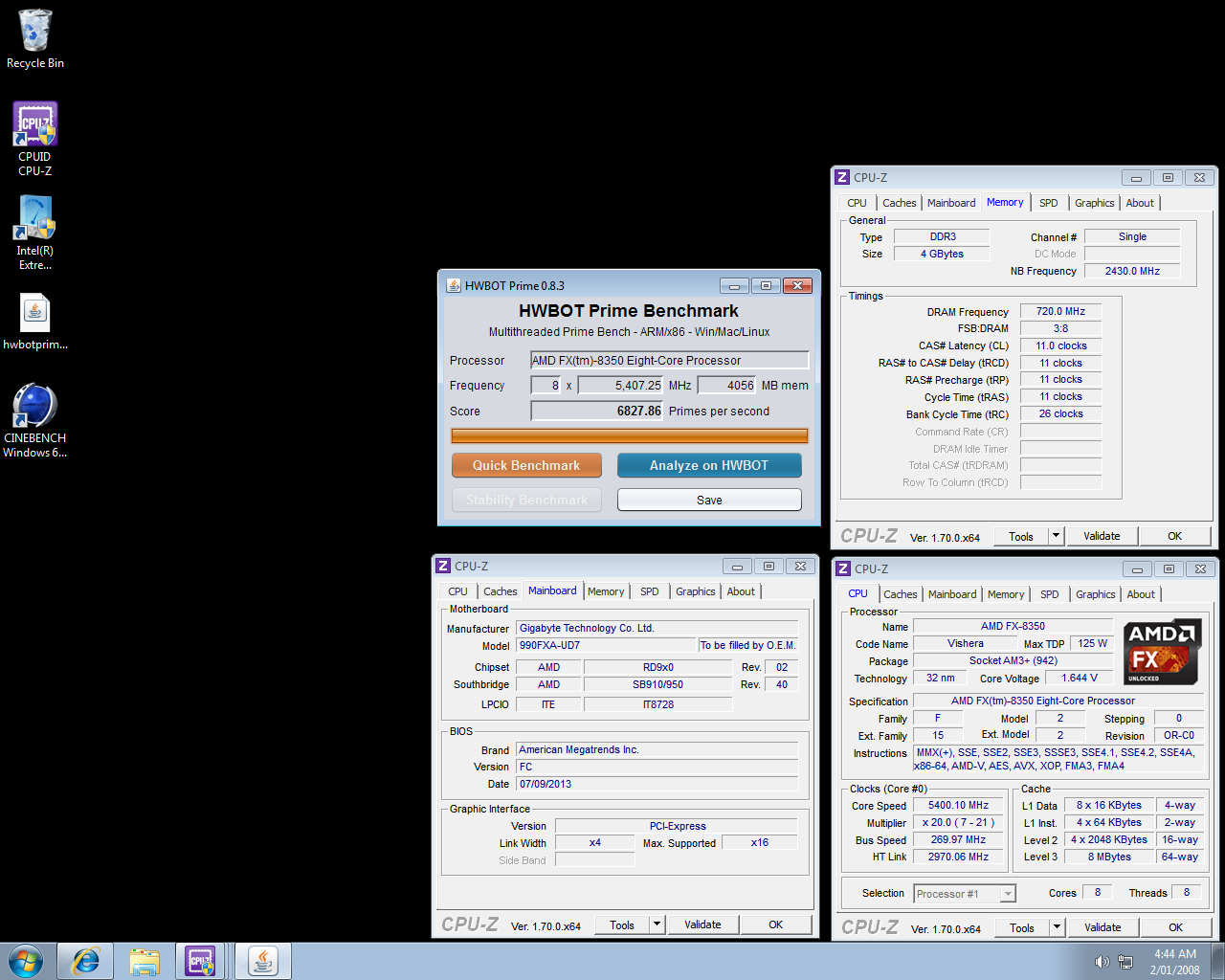1225x980 pixels.
Task: Open SPD tab in CPU window
Action: [x=1050, y=594]
